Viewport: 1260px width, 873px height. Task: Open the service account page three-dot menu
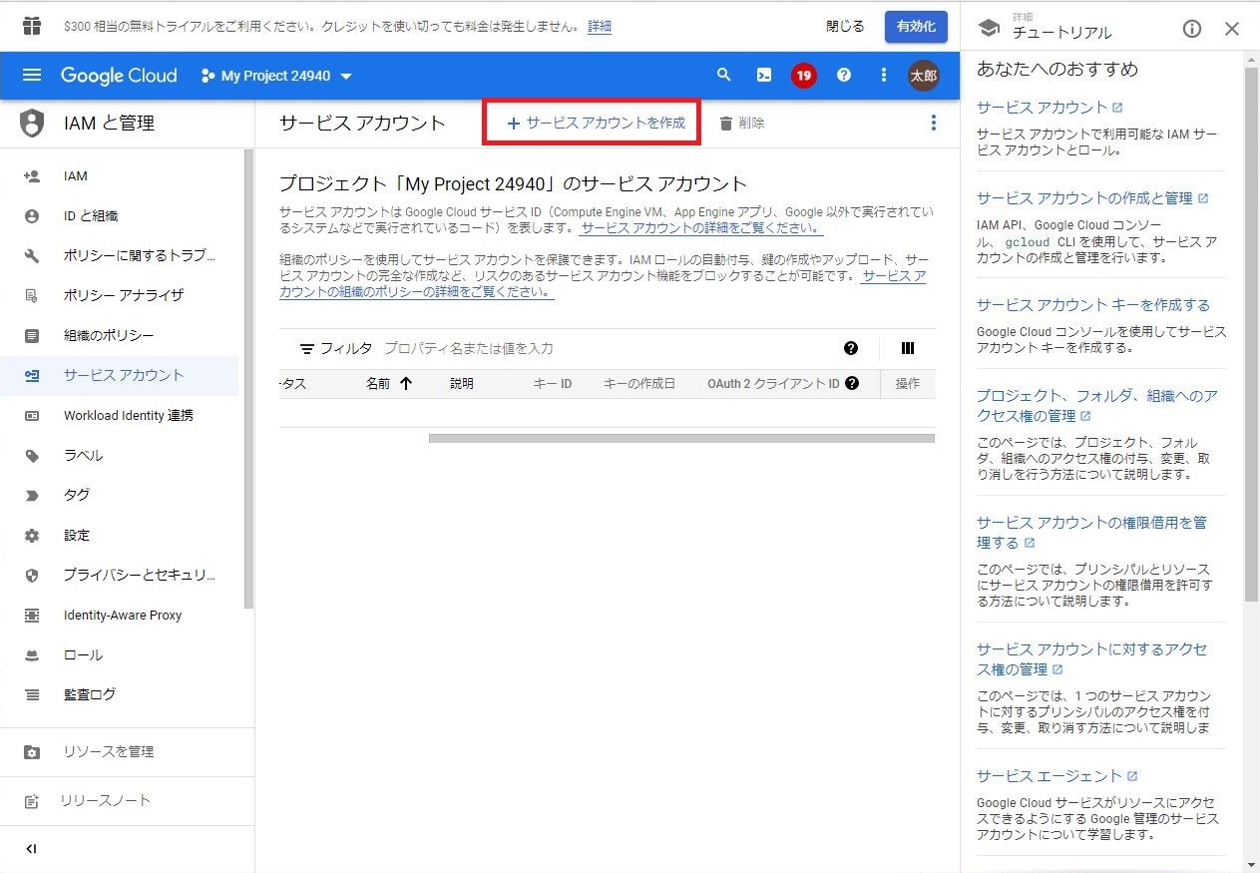pos(934,122)
